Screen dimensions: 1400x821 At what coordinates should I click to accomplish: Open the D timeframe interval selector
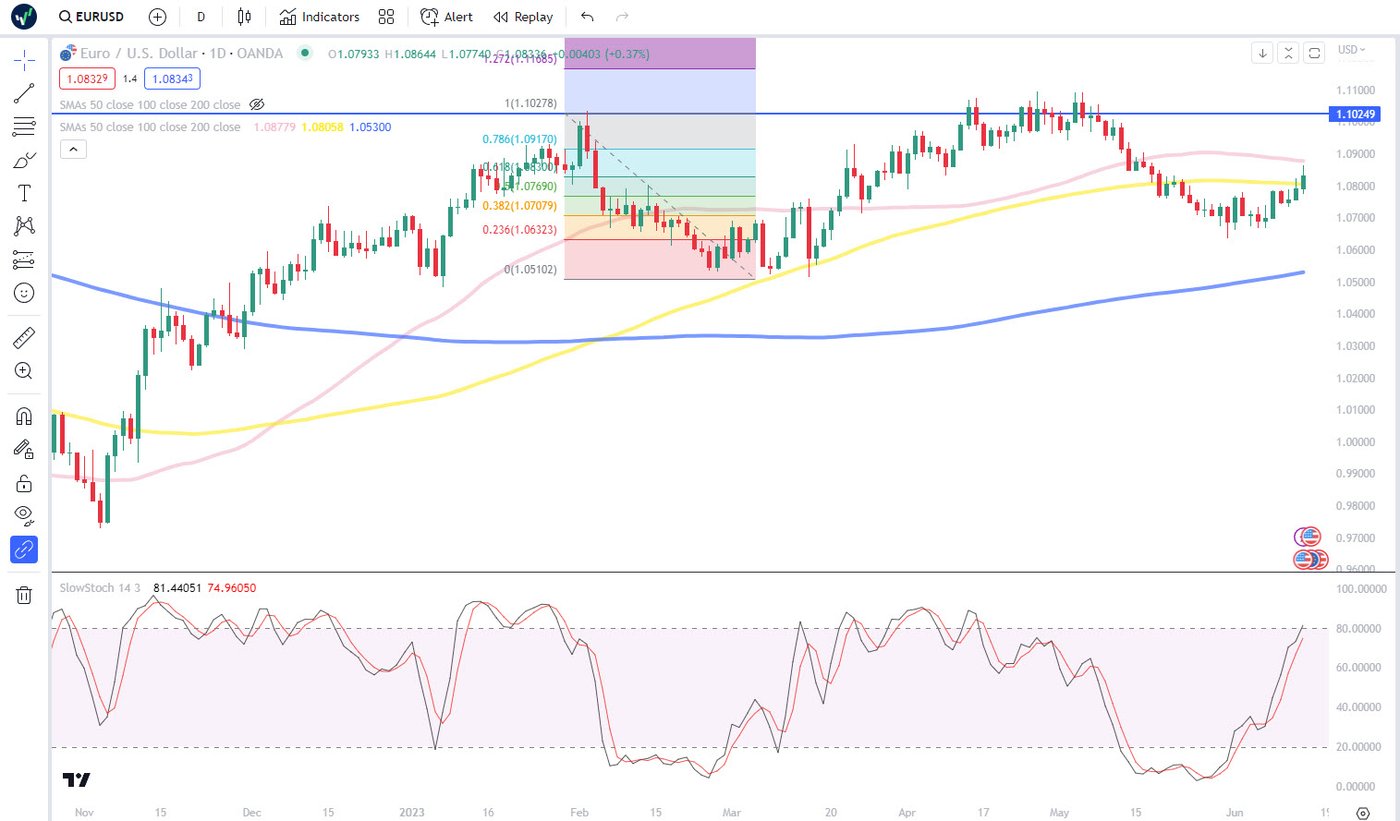(x=201, y=17)
